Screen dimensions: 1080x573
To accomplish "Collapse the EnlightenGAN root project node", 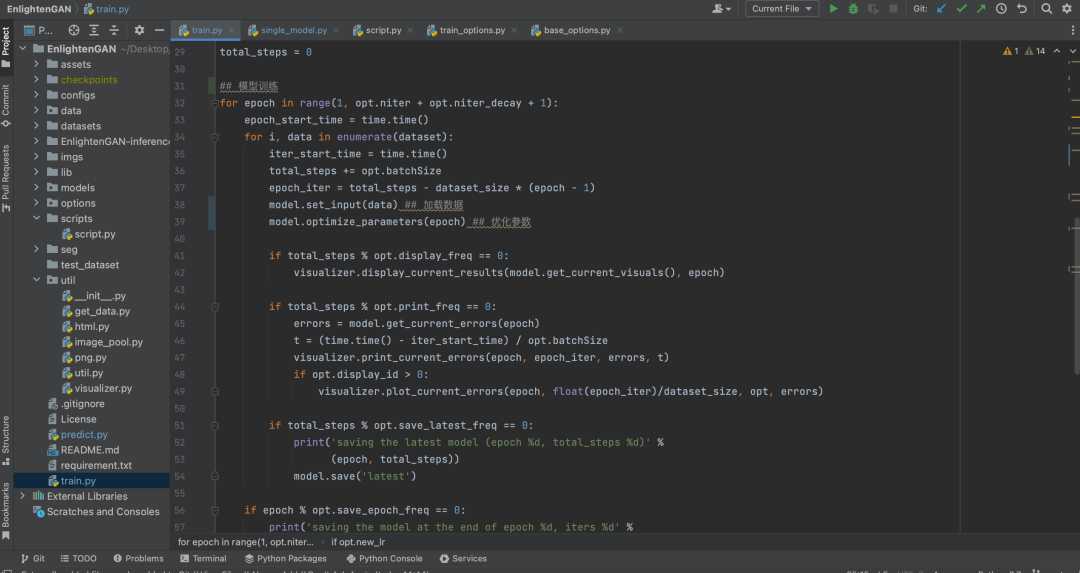I will pyautogui.click(x=23, y=49).
